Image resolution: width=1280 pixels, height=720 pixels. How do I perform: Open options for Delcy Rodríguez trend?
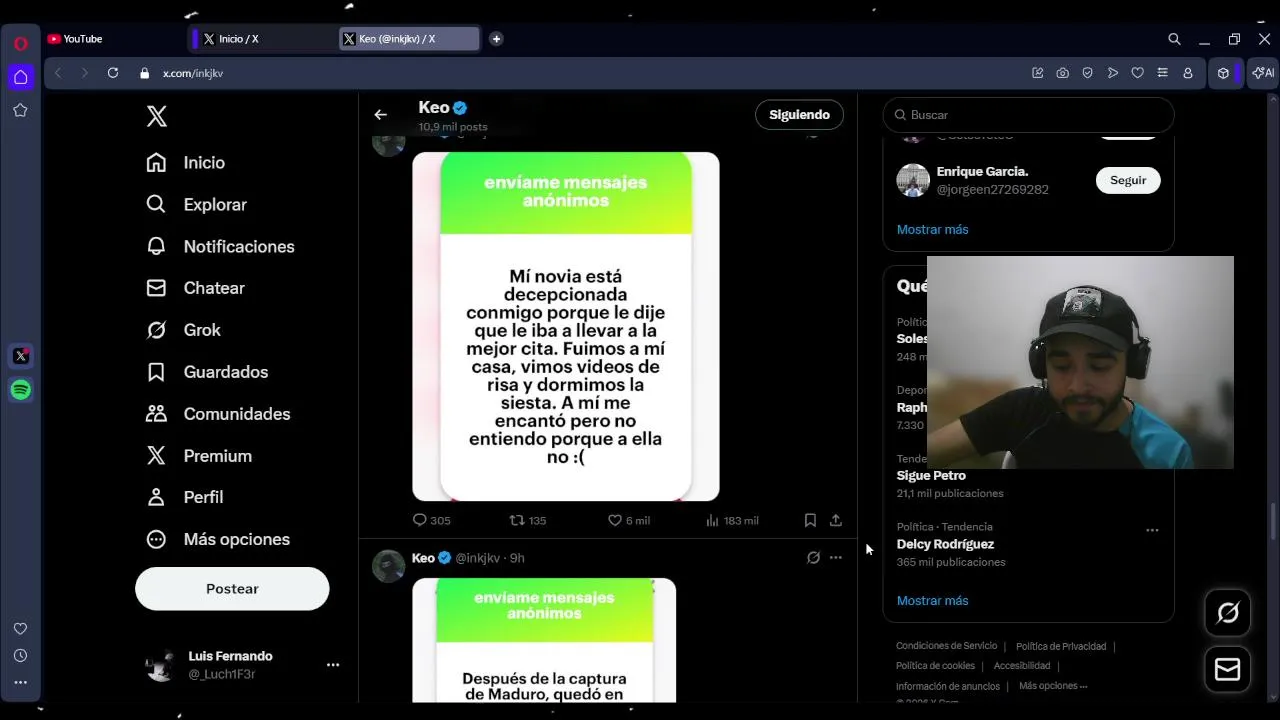1152,530
